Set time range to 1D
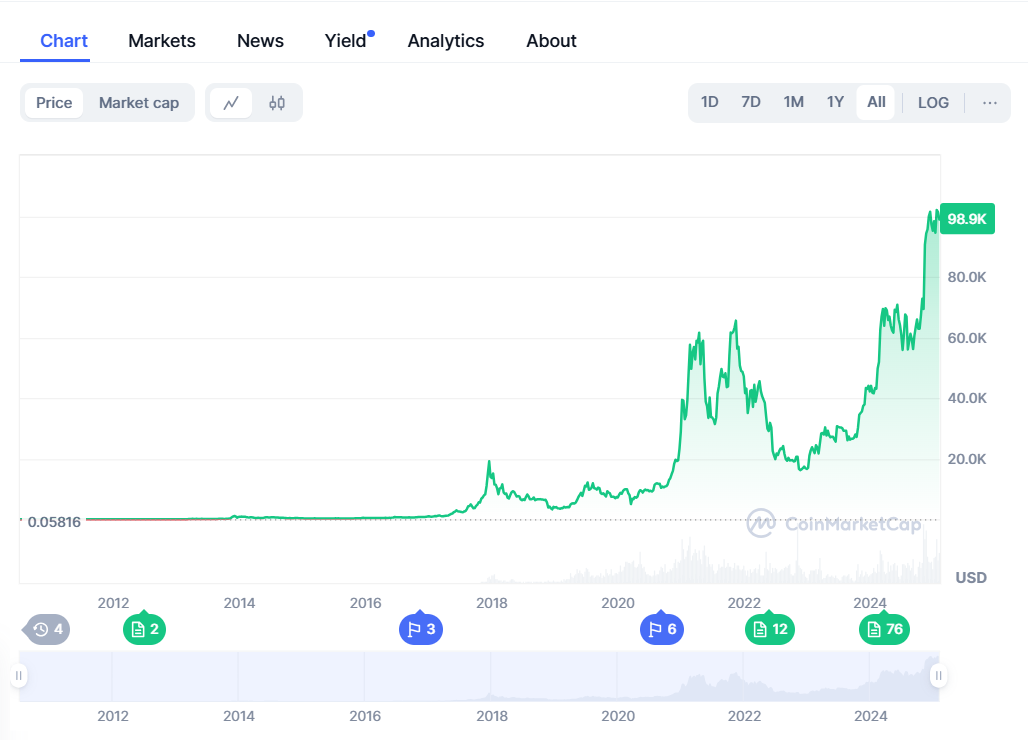The height and width of the screenshot is (740, 1028). 710,103
